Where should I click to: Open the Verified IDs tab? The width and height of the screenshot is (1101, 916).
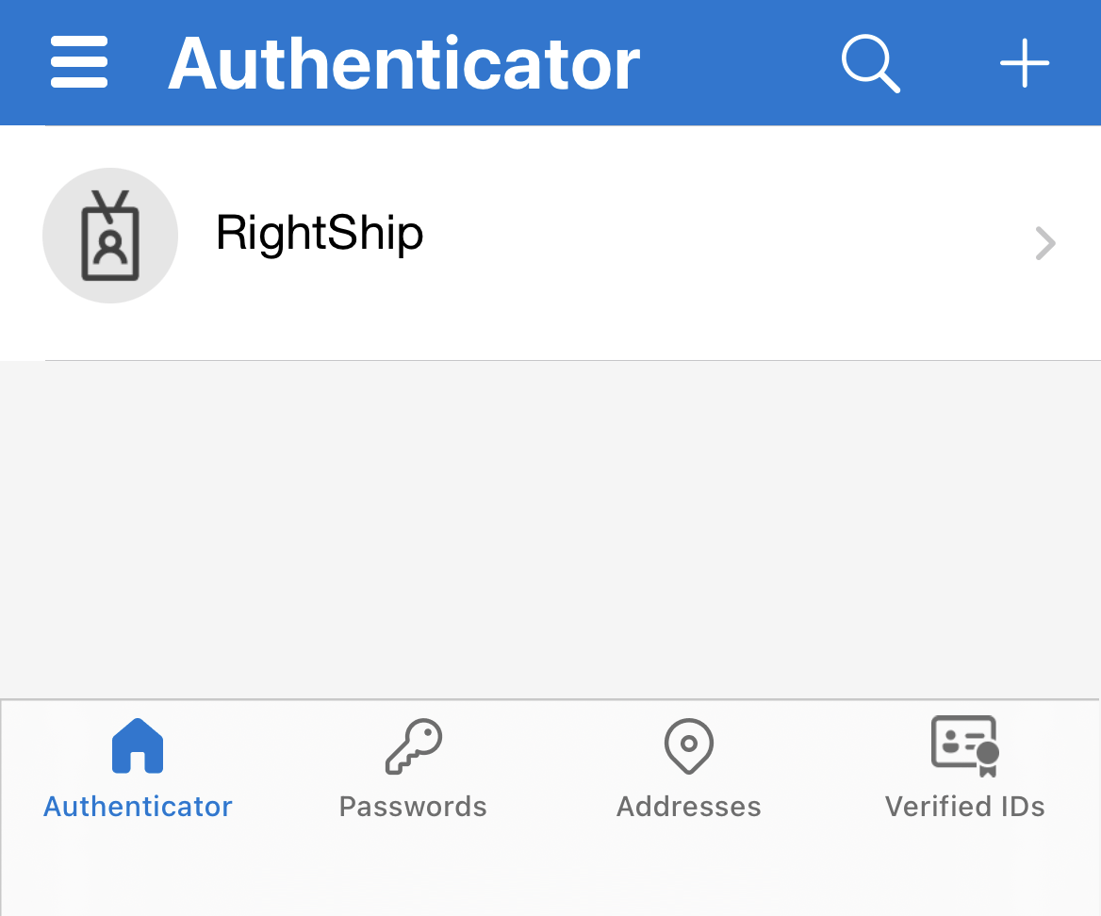(x=963, y=770)
